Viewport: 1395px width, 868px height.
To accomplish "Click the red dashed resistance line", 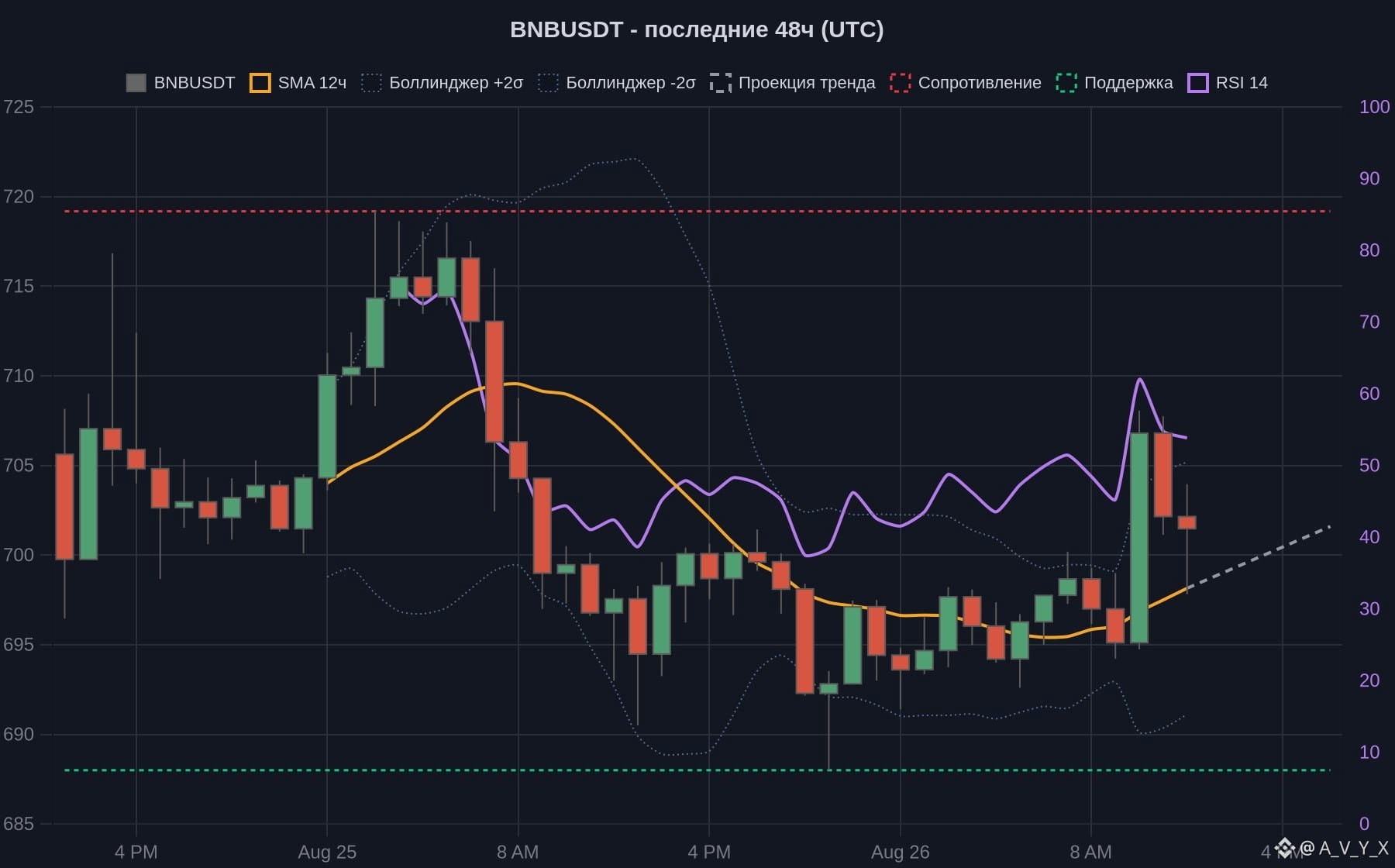I will [697, 211].
